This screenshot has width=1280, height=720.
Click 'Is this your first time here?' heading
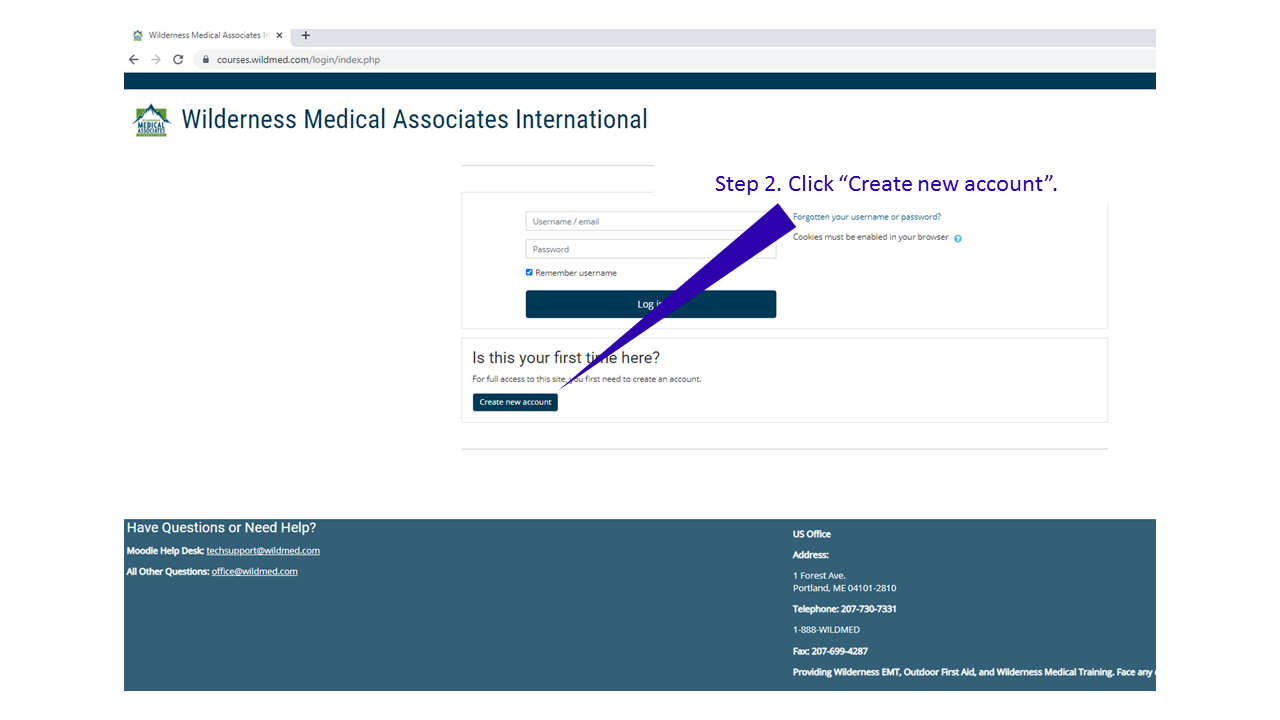pos(566,358)
